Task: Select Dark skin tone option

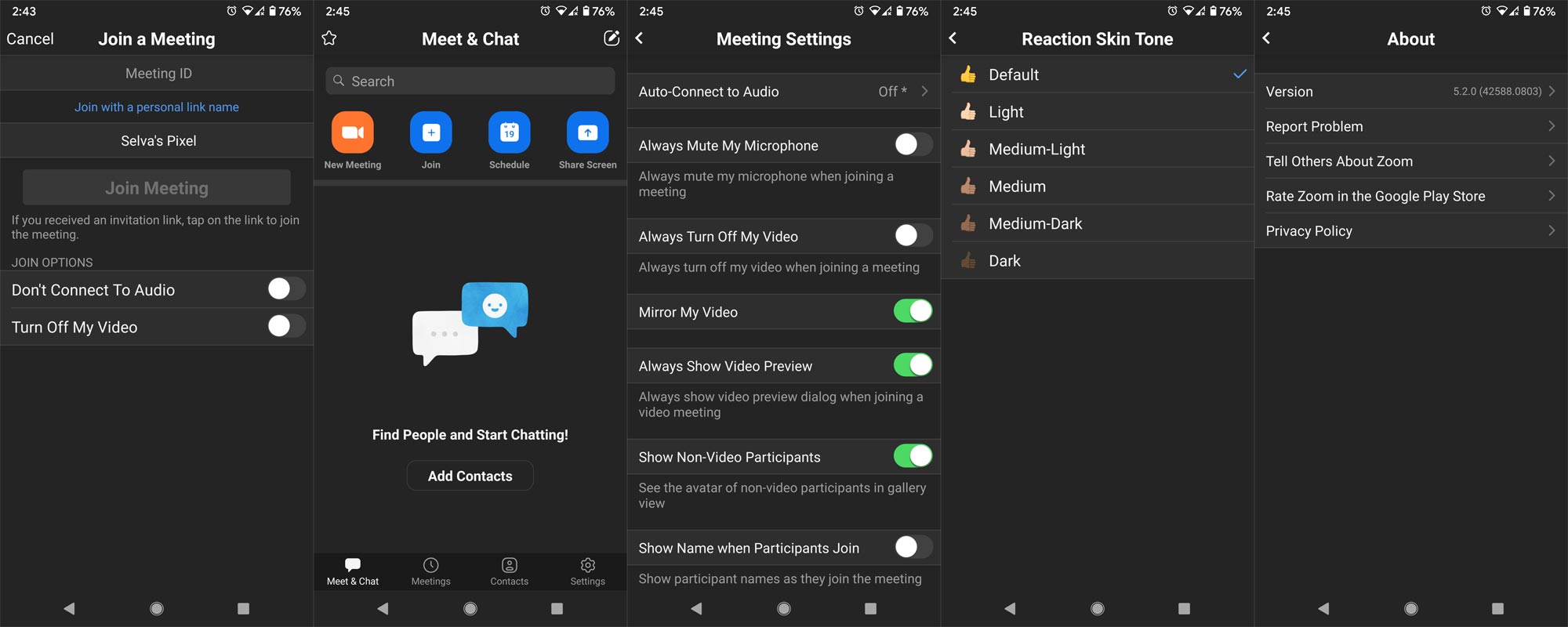Action: [1098, 261]
